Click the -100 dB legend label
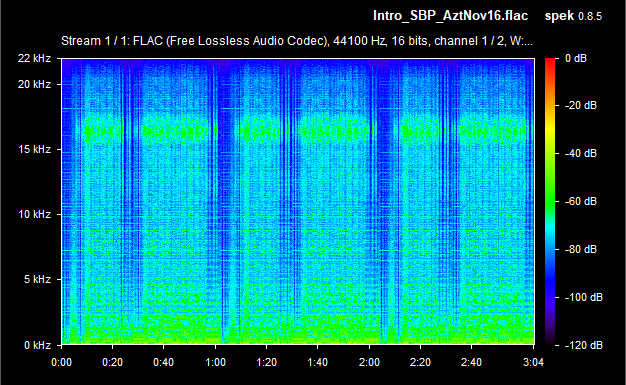 click(583, 297)
